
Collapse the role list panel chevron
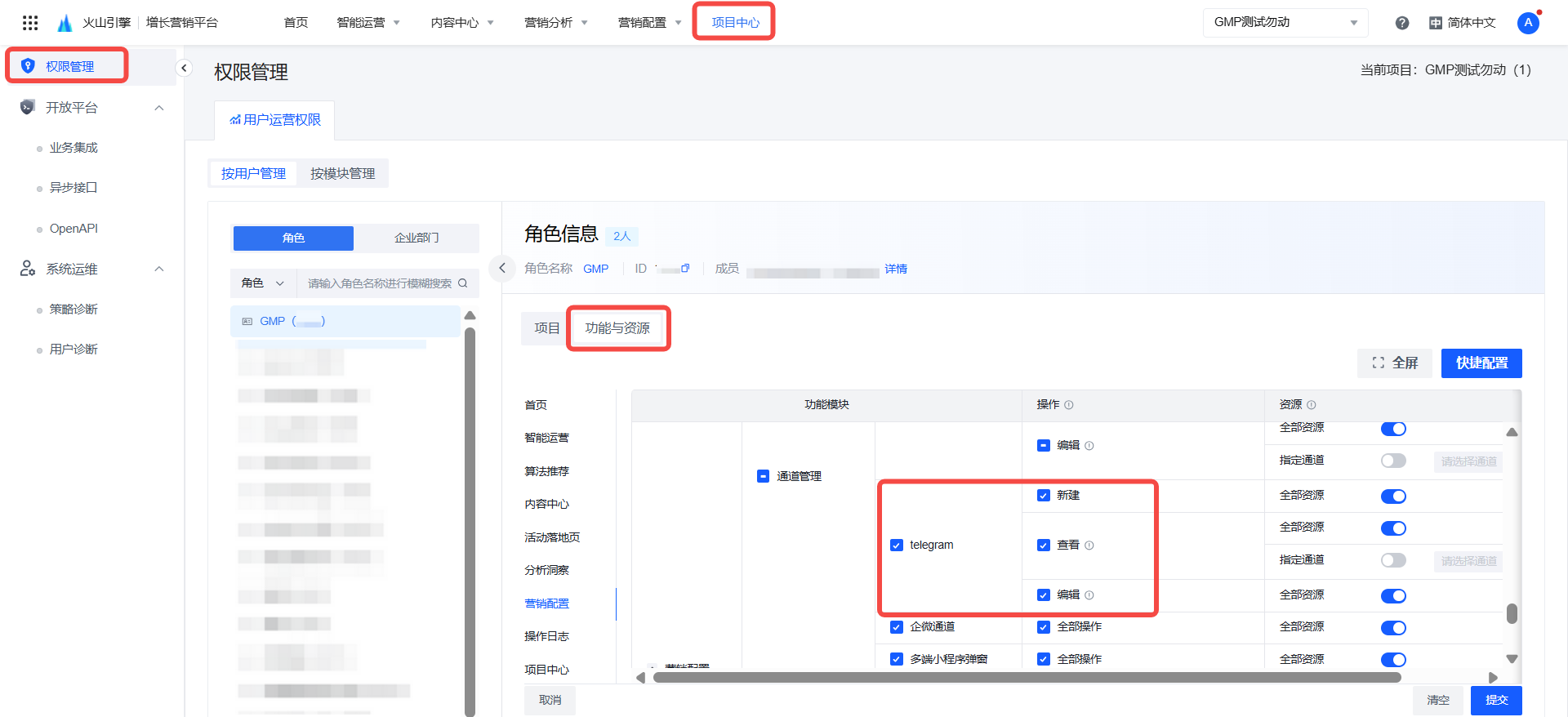[502, 268]
